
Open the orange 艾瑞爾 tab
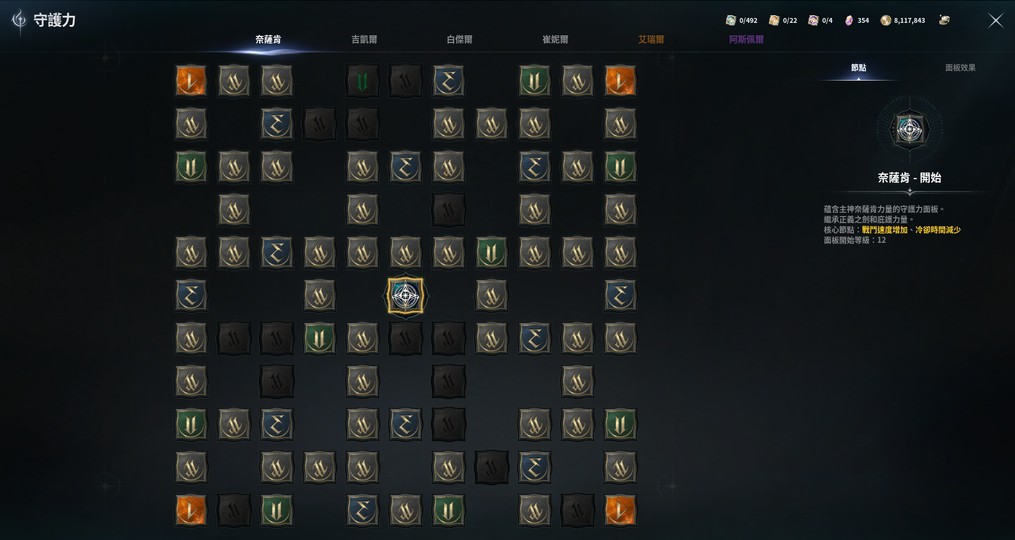click(x=651, y=39)
